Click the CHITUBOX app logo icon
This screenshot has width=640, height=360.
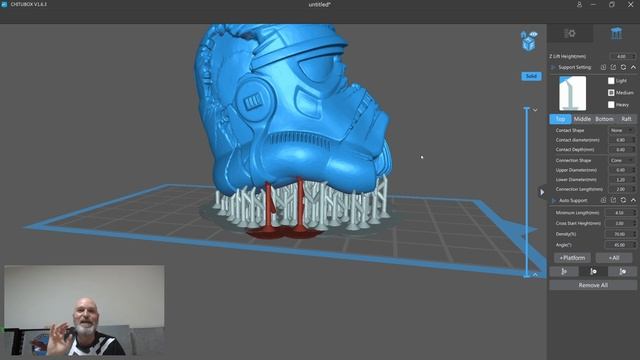click(4, 4)
